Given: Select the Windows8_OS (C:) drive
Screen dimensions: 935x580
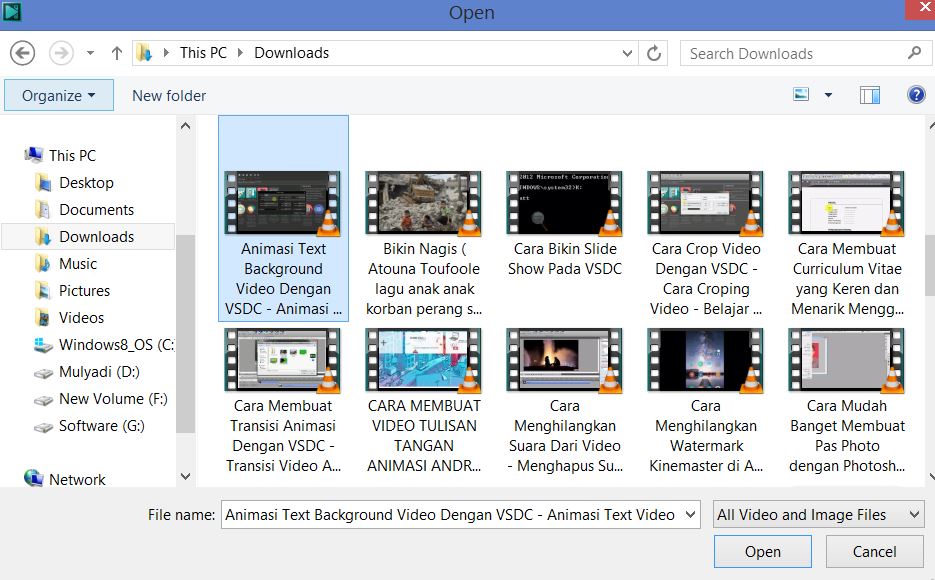Looking at the screenshot, I should point(115,345).
